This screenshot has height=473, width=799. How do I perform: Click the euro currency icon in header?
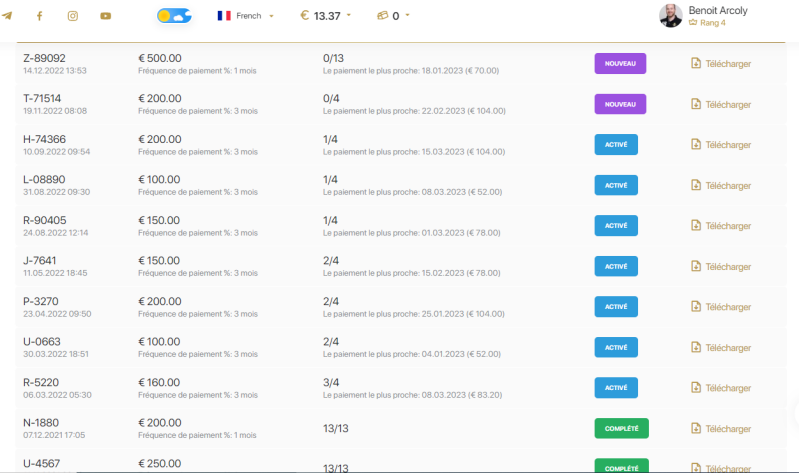click(x=305, y=15)
